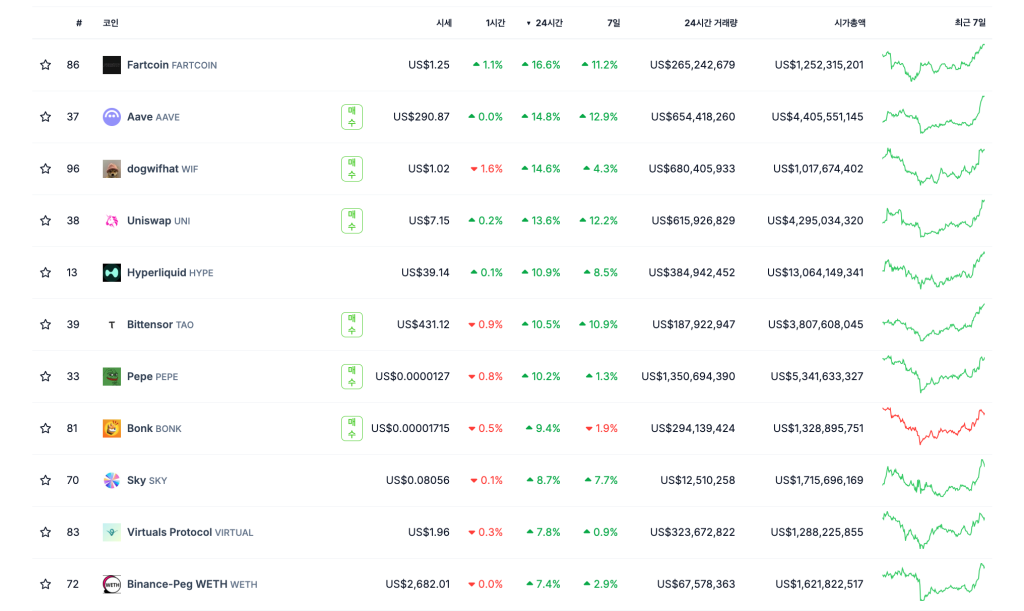Click the Hyperliquid logo icon
1024x611 pixels.
coord(112,273)
